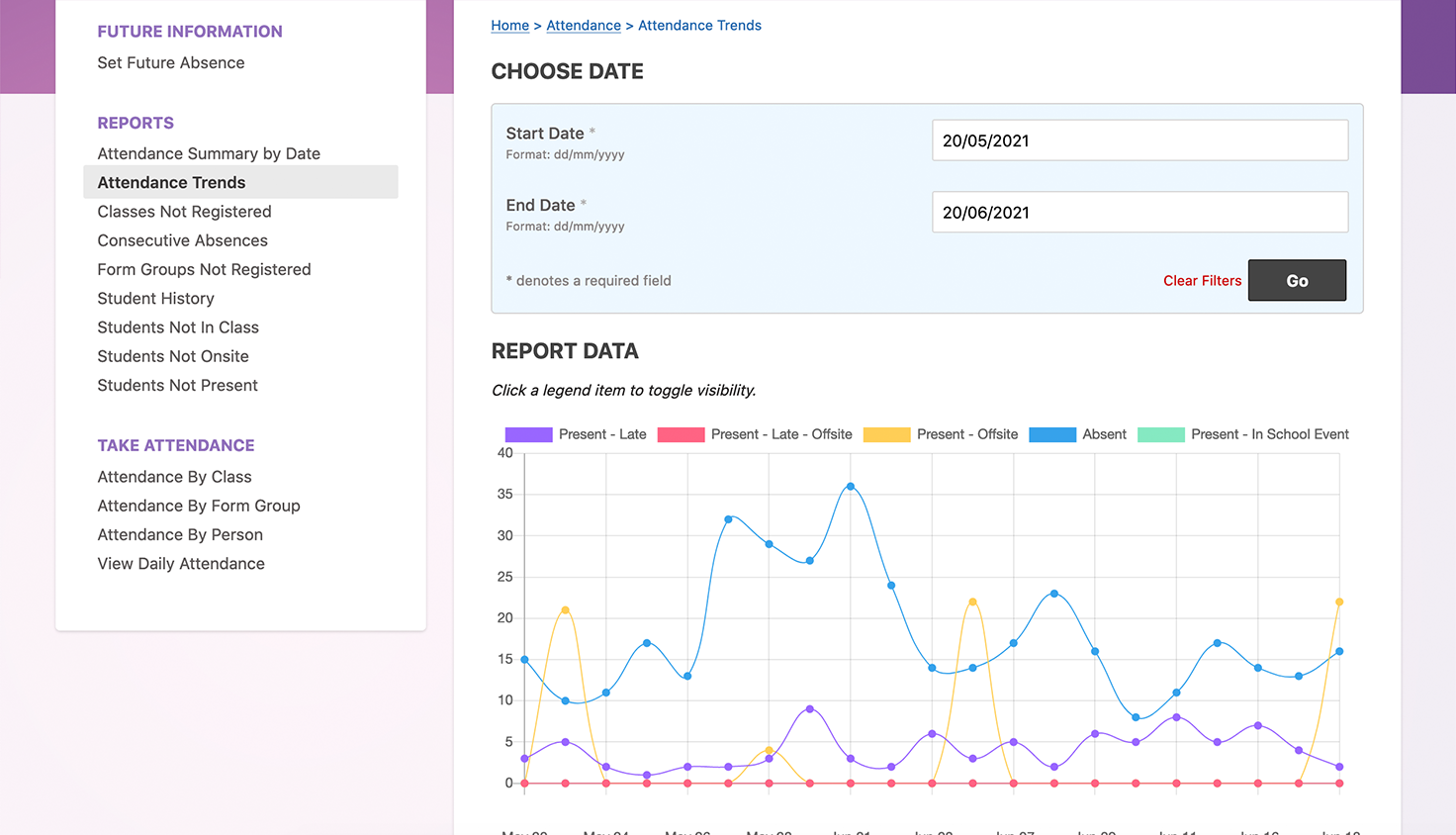Toggle Absent blue legend swatch
The width and height of the screenshot is (1456, 835).
click(1052, 434)
